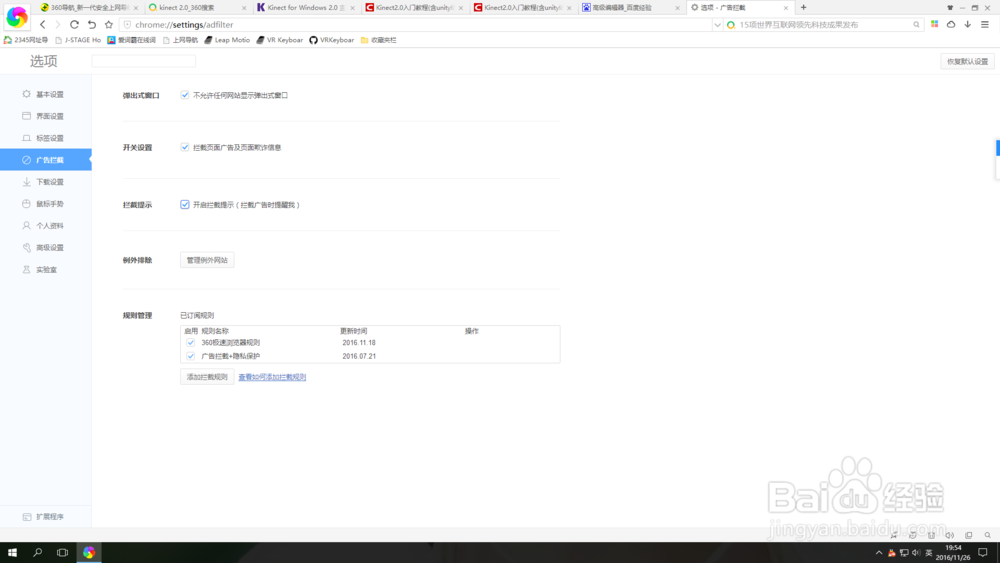Toggle 不允许任何网站显示弹出式窗口 checkbox
The height and width of the screenshot is (563, 1000).
coord(185,95)
